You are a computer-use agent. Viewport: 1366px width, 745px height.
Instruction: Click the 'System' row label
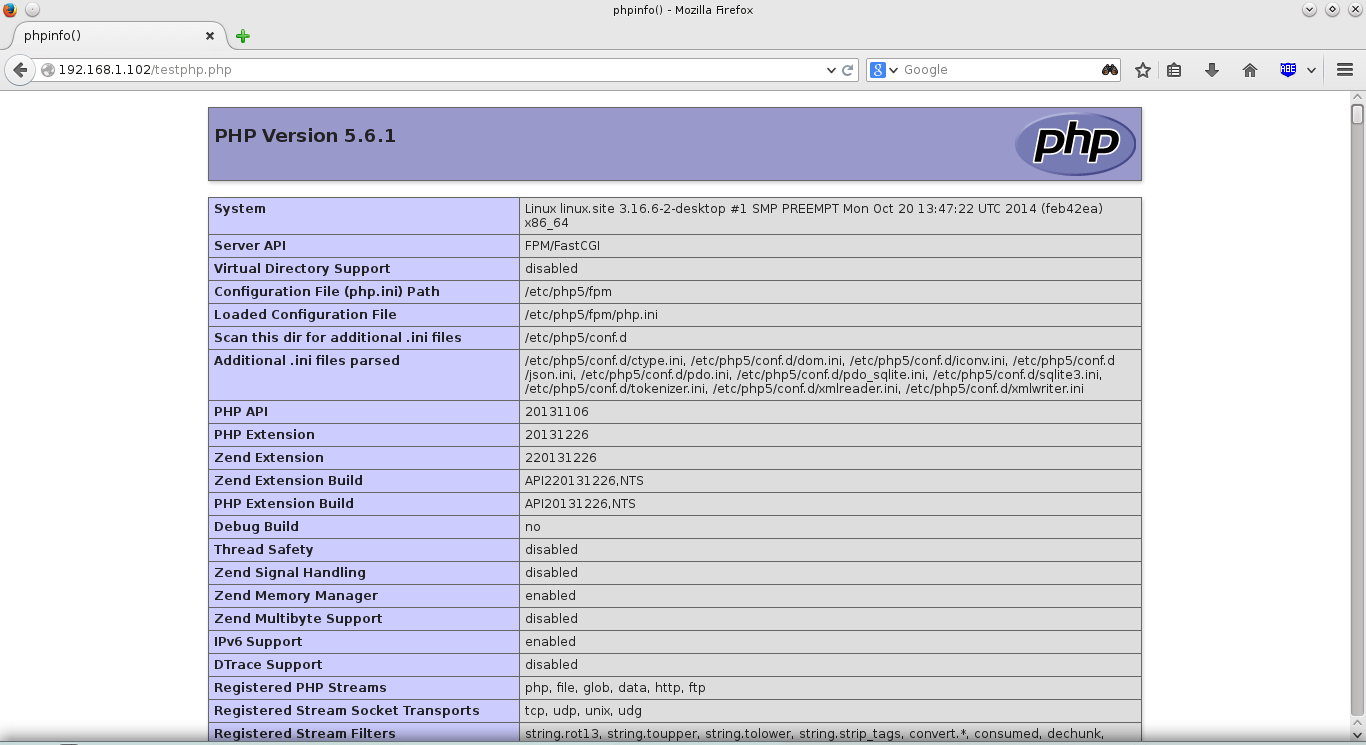click(240, 209)
